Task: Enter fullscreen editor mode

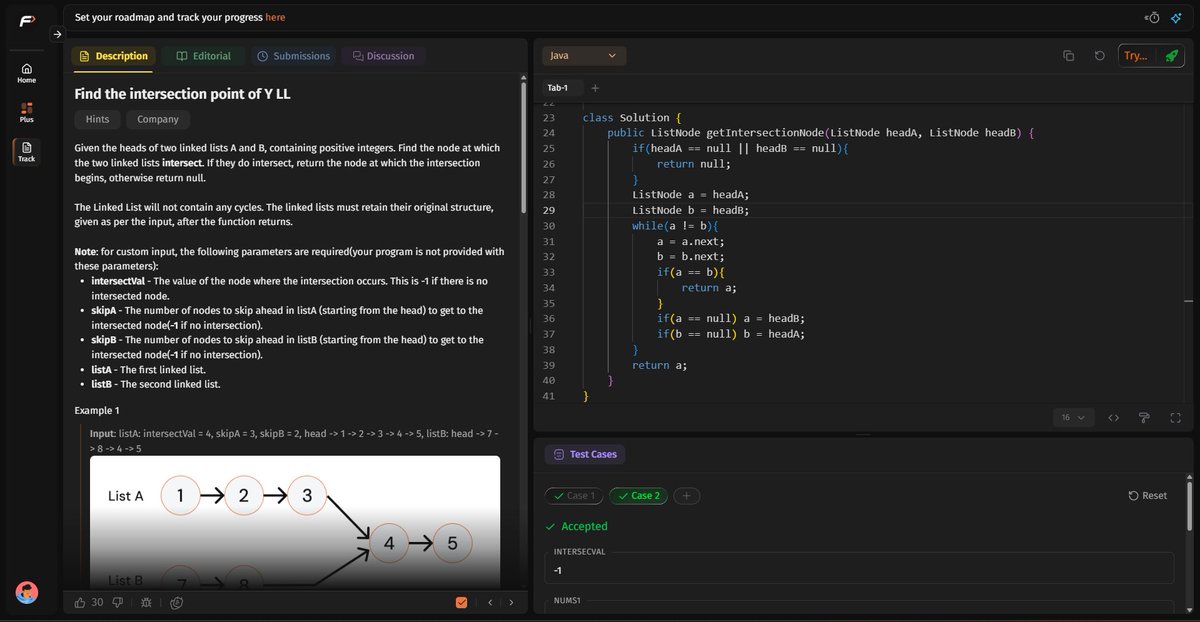Action: (x=1175, y=417)
